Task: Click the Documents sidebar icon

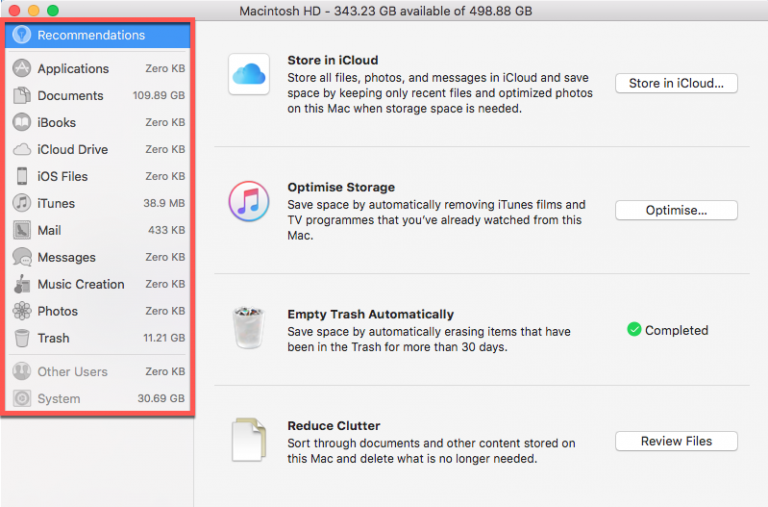Action: pyautogui.click(x=22, y=95)
